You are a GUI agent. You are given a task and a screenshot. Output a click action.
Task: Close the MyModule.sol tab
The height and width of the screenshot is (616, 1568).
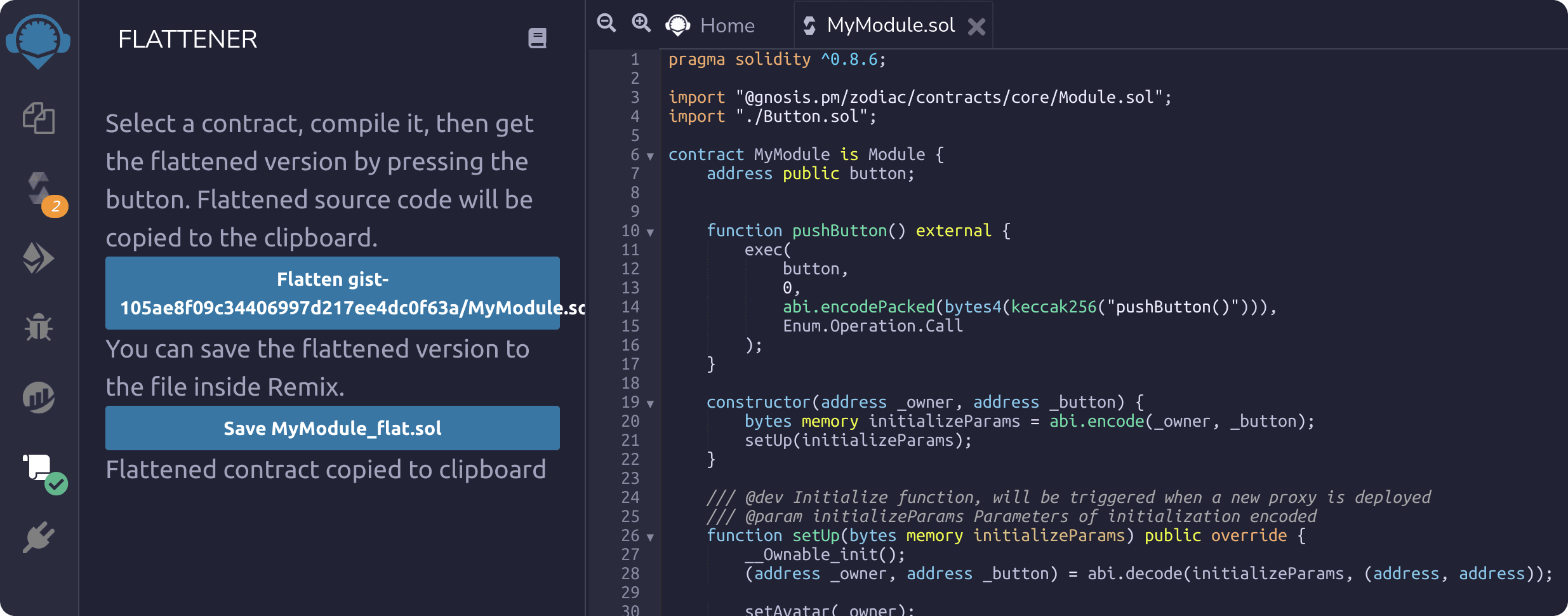[x=976, y=27]
